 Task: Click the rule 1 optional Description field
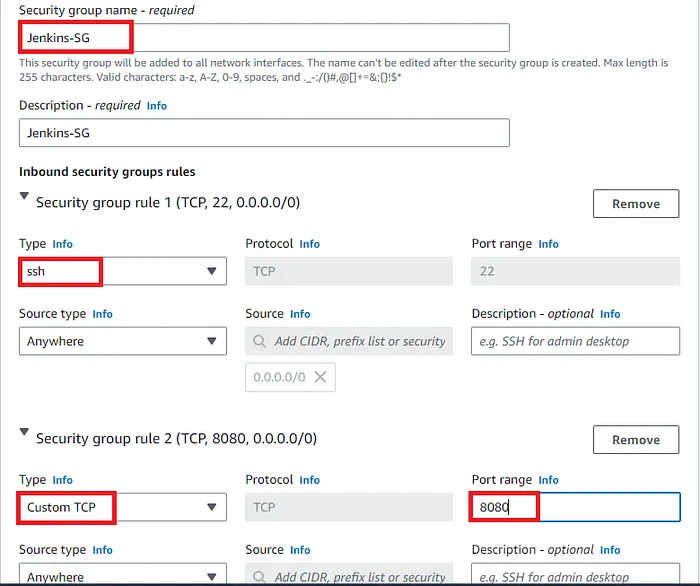pyautogui.click(x=575, y=341)
